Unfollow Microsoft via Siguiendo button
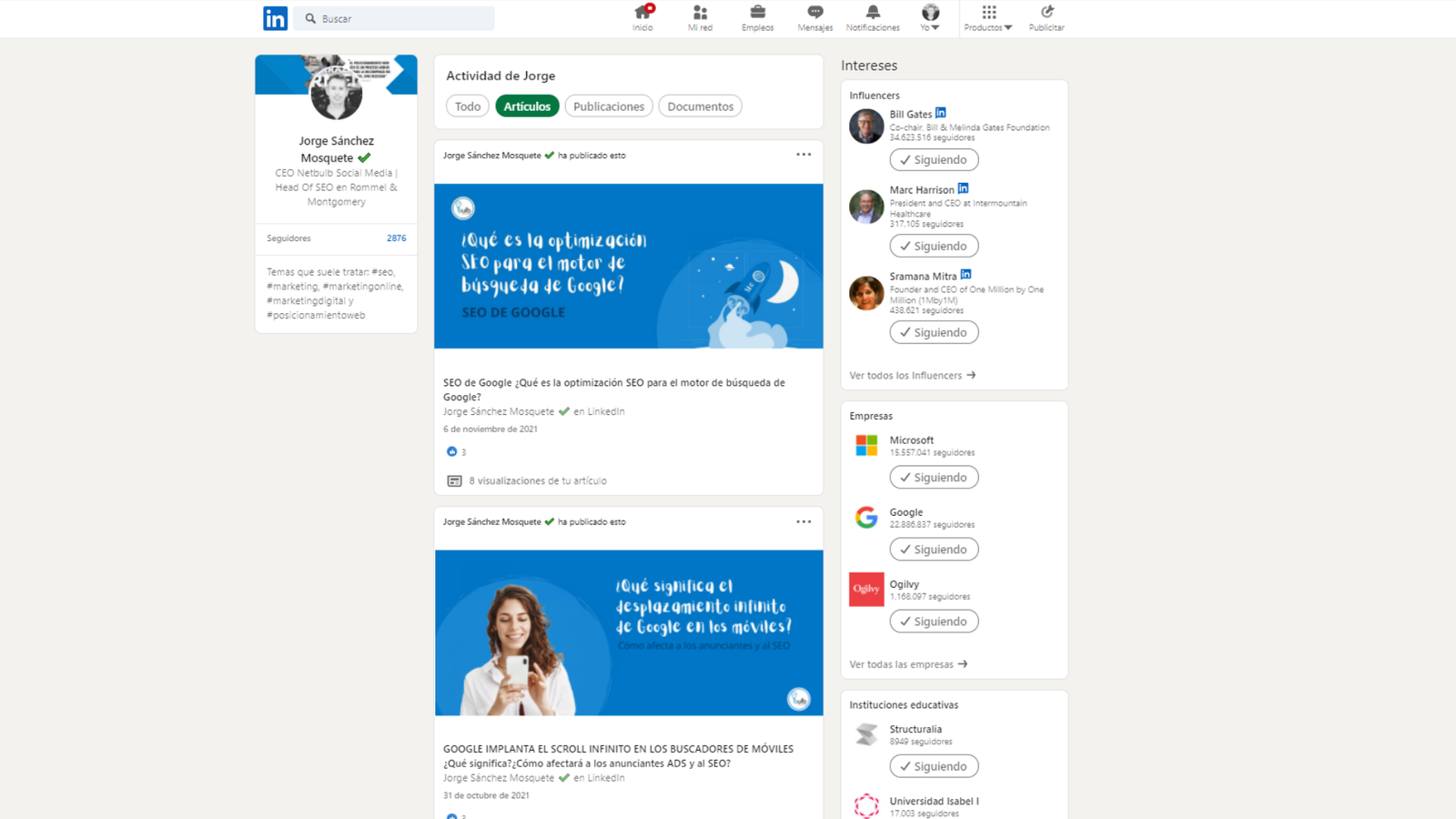Screen dimensions: 1456x819 934,478
